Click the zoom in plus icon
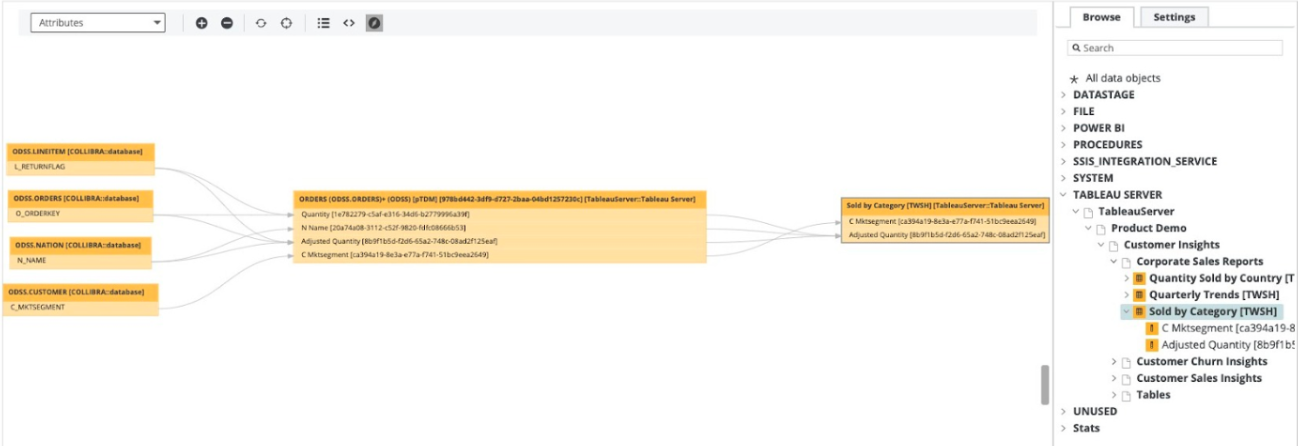Screen dimensions: 1298x446 pos(201,23)
